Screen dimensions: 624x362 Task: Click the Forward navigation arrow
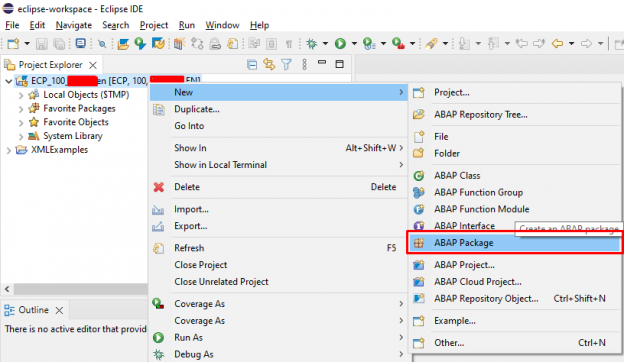pyautogui.click(x=586, y=43)
